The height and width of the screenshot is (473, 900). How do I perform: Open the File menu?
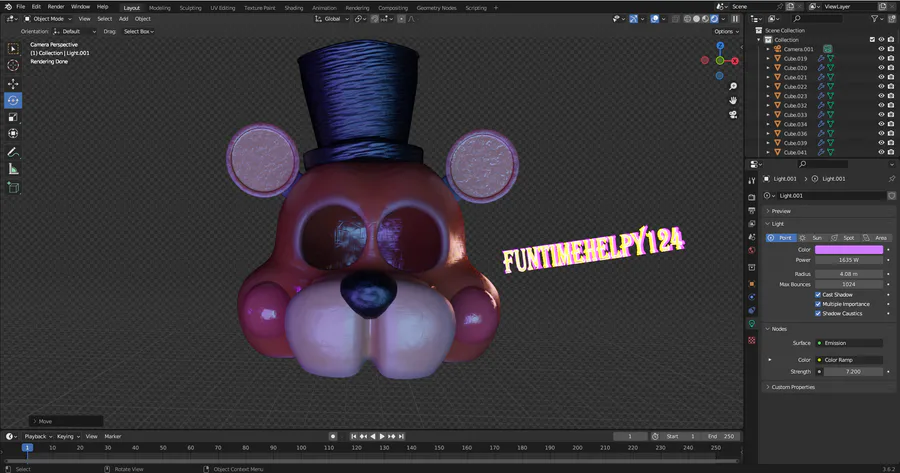click(x=21, y=7)
